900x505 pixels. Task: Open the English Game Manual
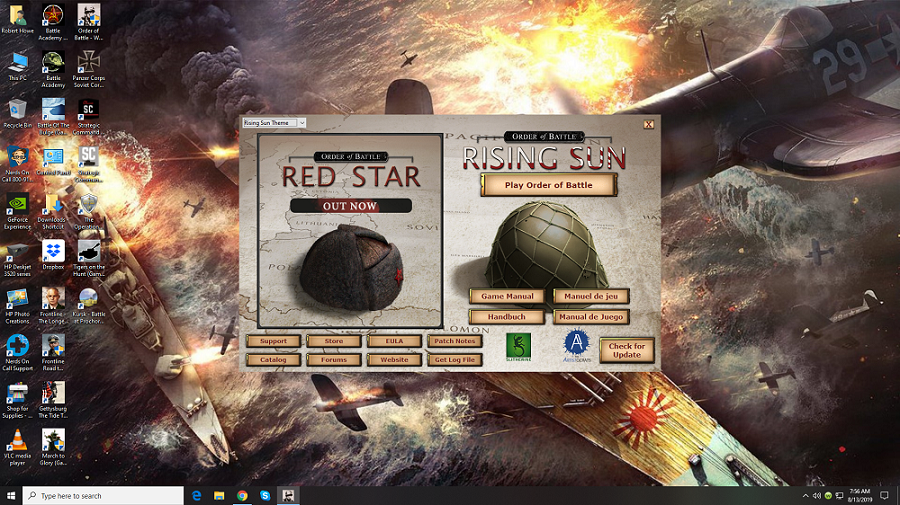click(507, 296)
